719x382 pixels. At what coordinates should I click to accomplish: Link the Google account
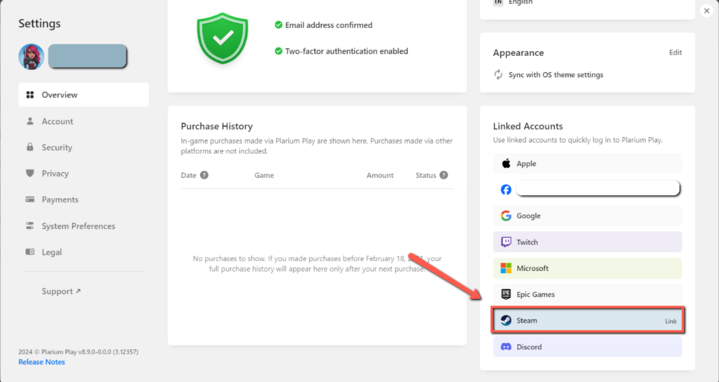point(587,216)
